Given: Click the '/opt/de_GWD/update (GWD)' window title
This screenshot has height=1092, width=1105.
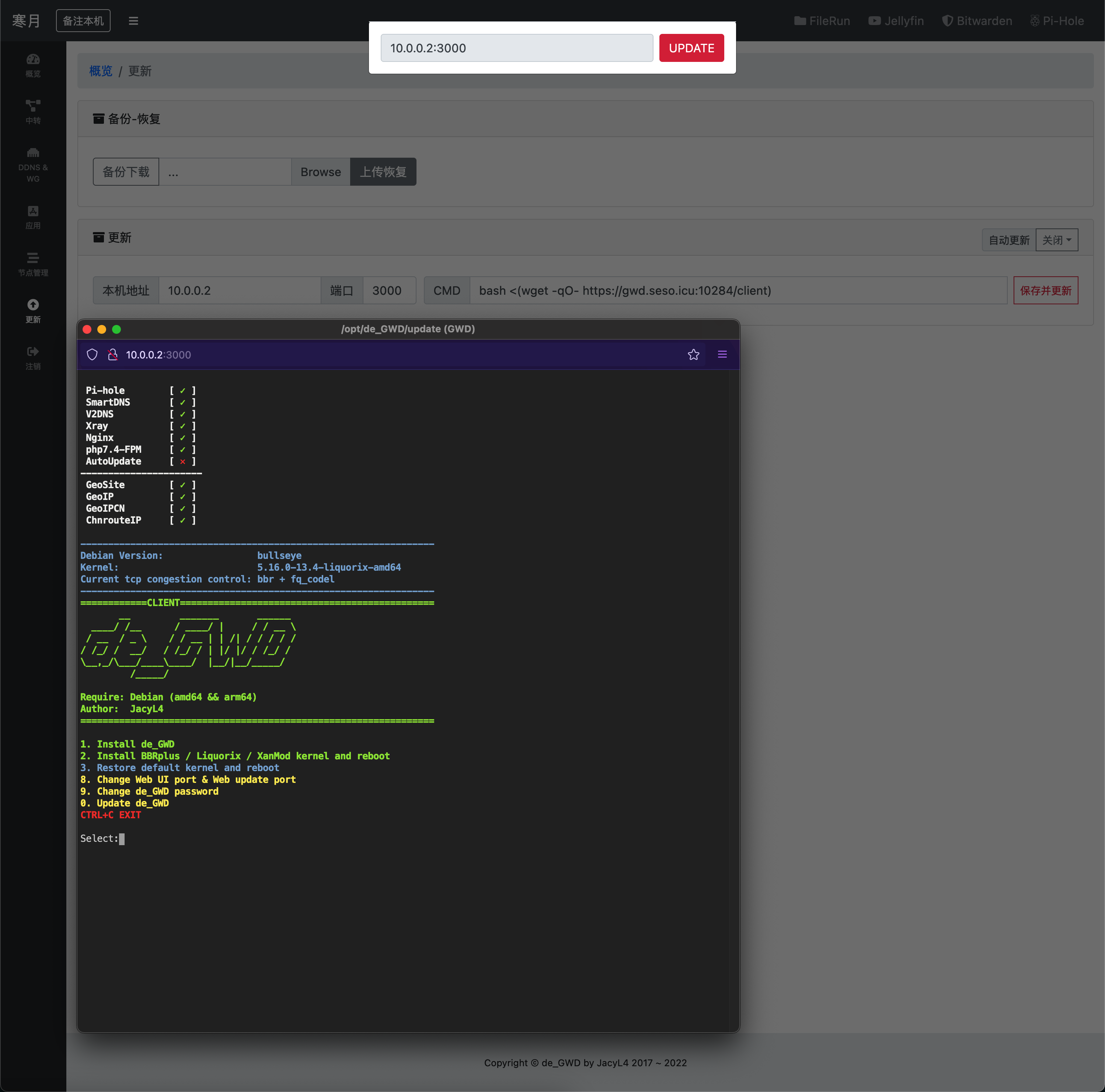Looking at the screenshot, I should (408, 329).
